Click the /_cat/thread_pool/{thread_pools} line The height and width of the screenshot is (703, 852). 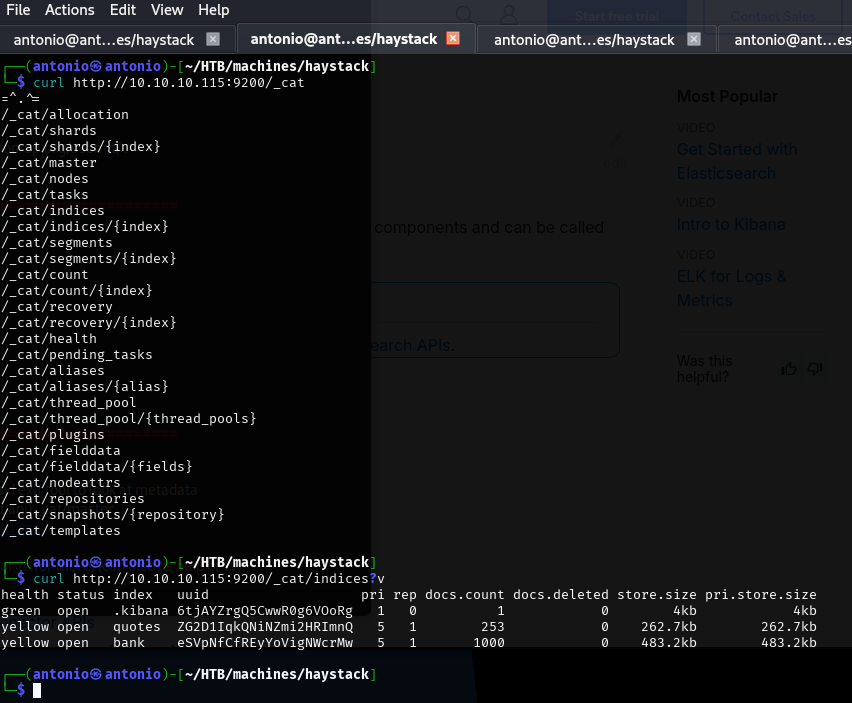pos(129,419)
